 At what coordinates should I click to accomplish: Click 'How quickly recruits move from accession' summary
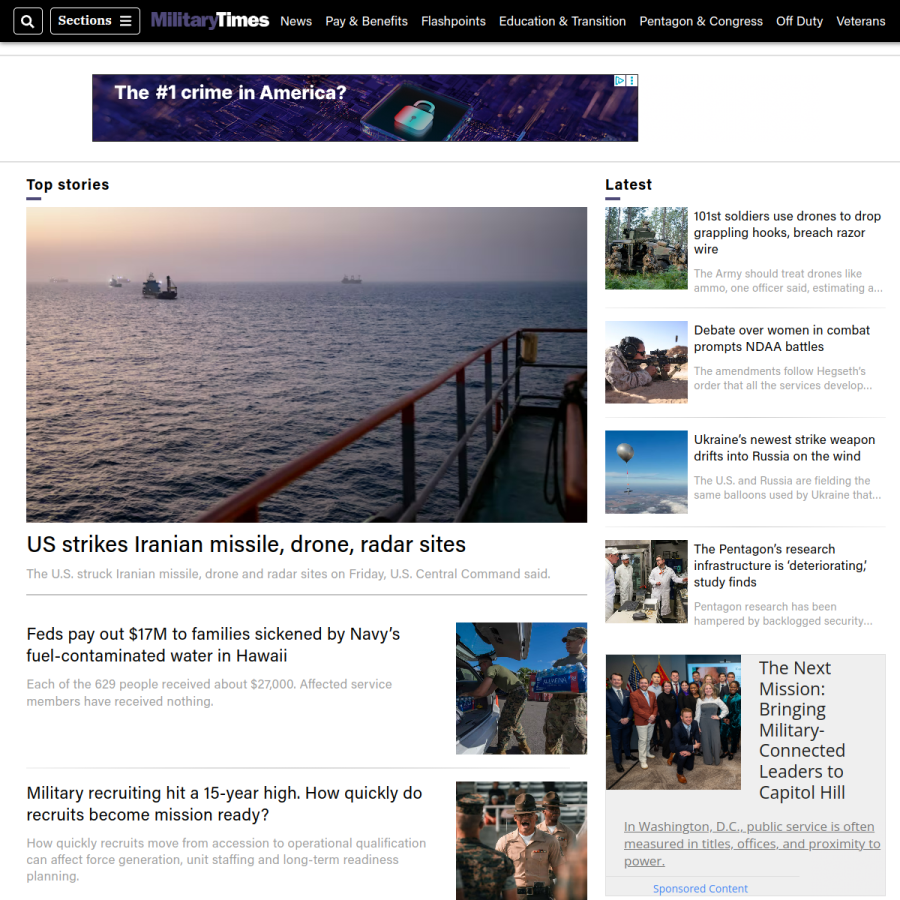click(226, 860)
